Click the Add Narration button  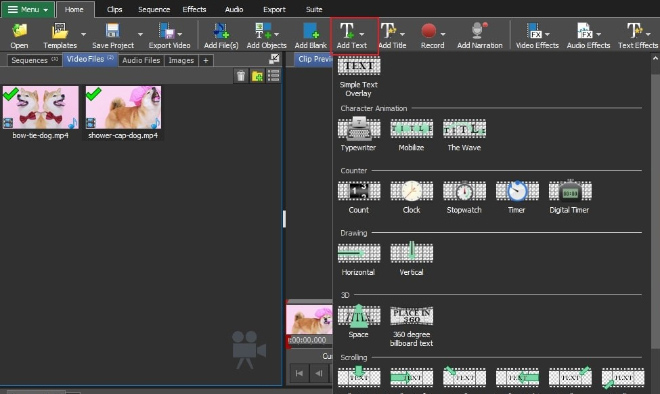pos(479,35)
